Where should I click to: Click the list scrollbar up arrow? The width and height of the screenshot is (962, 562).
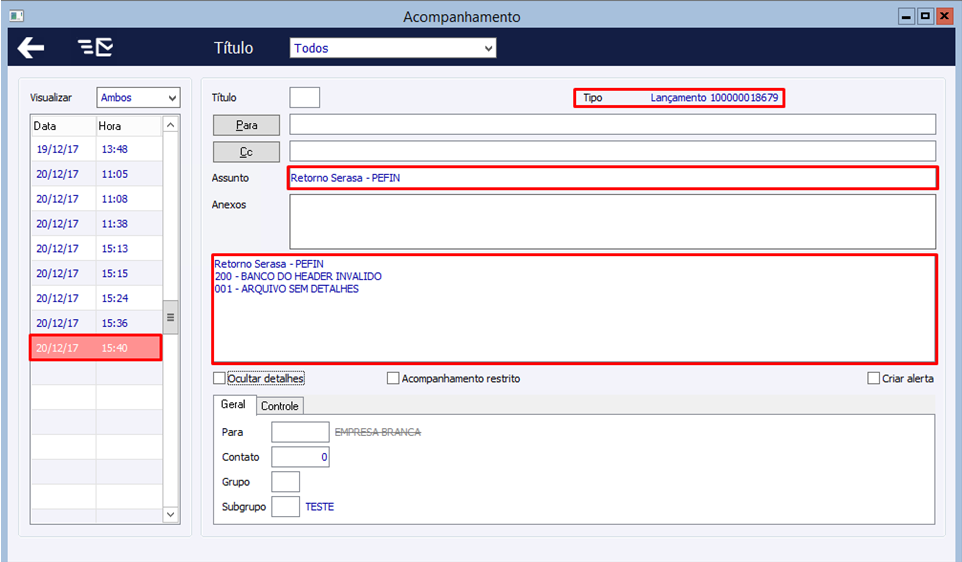(171, 125)
